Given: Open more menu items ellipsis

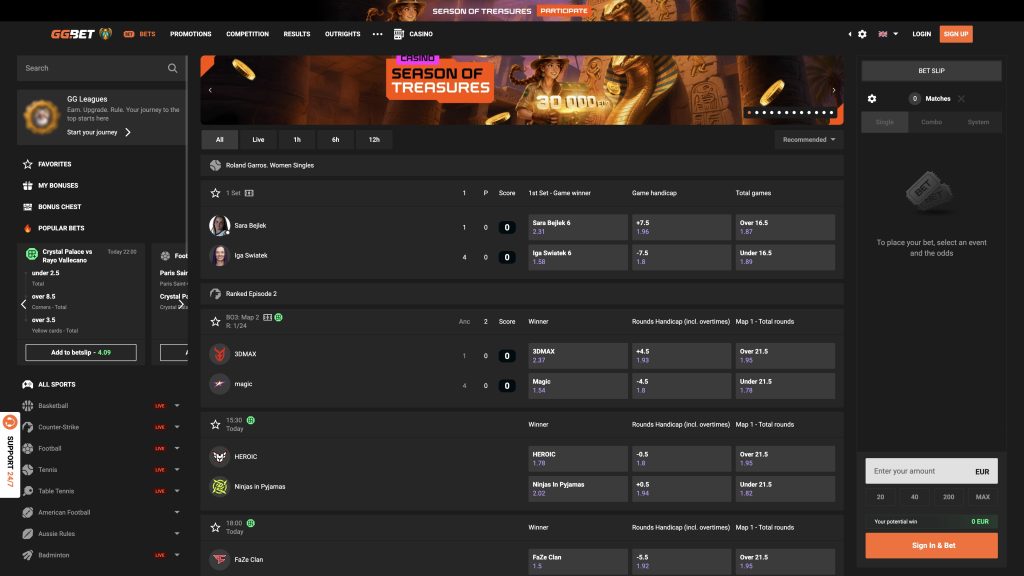Looking at the screenshot, I should (x=377, y=34).
